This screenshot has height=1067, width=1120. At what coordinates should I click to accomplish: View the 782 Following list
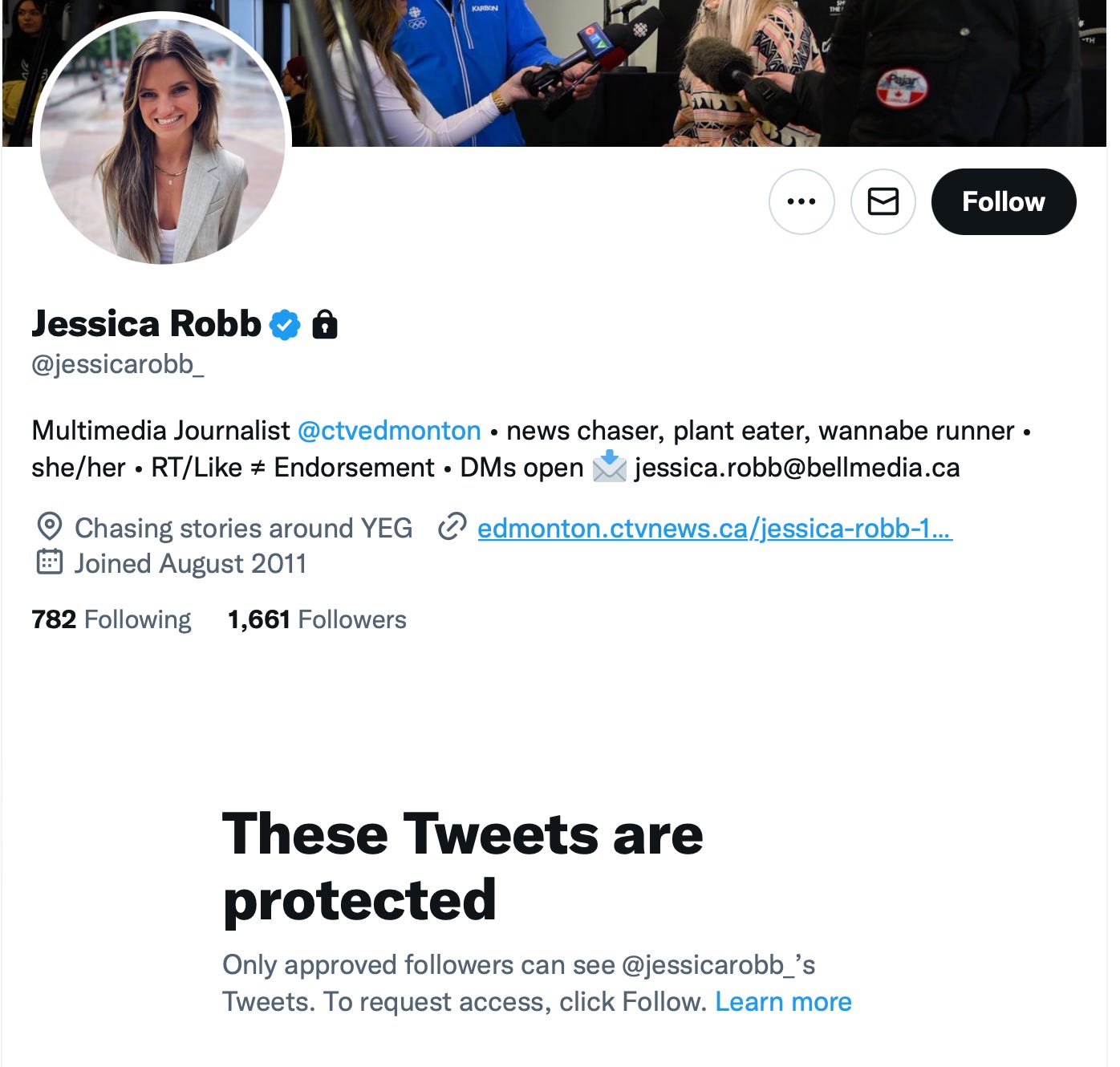tap(112, 619)
